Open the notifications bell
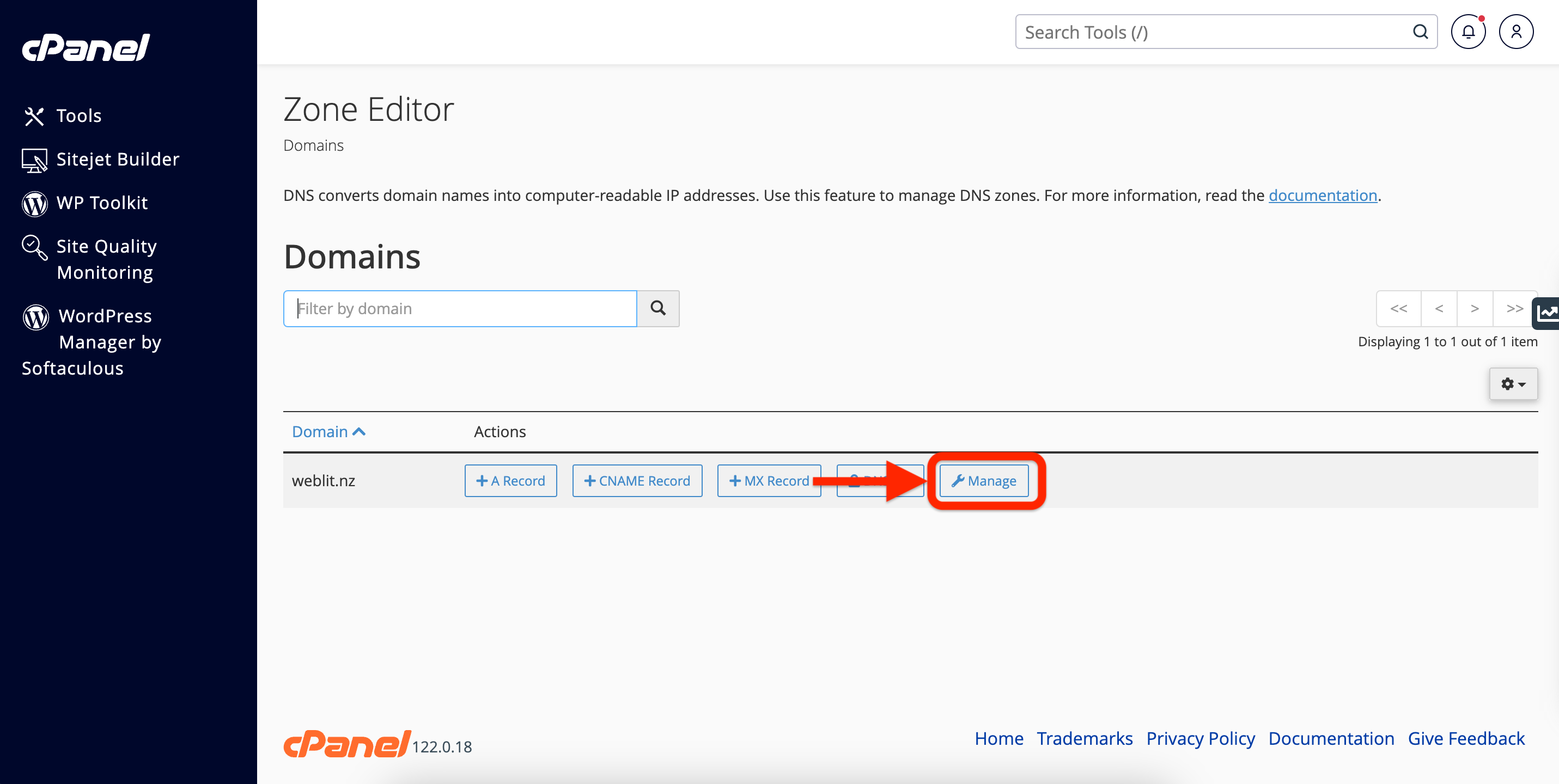Viewport: 1559px width, 784px height. (x=1468, y=32)
